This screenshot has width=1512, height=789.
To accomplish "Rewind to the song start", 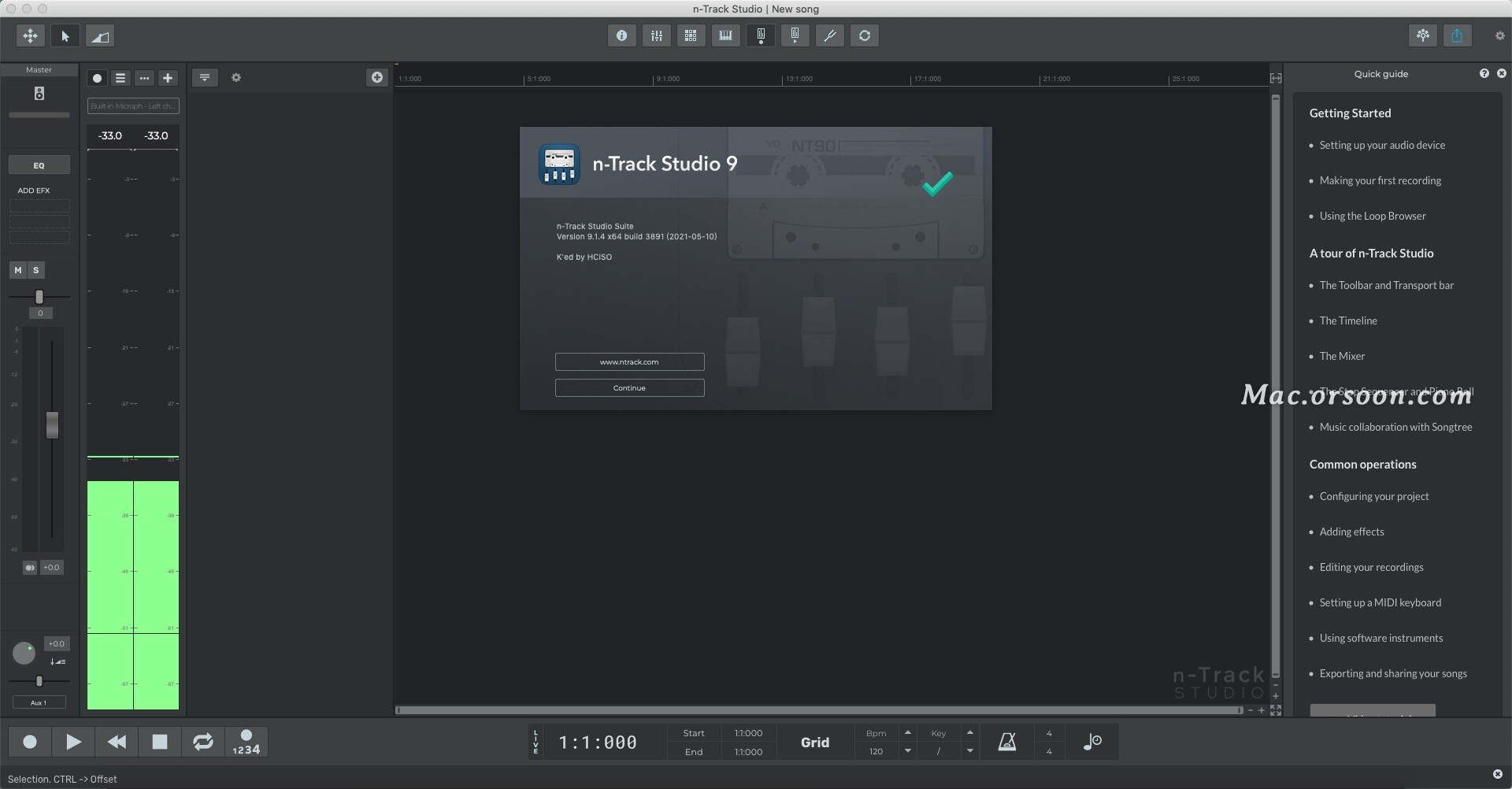I will (117, 742).
